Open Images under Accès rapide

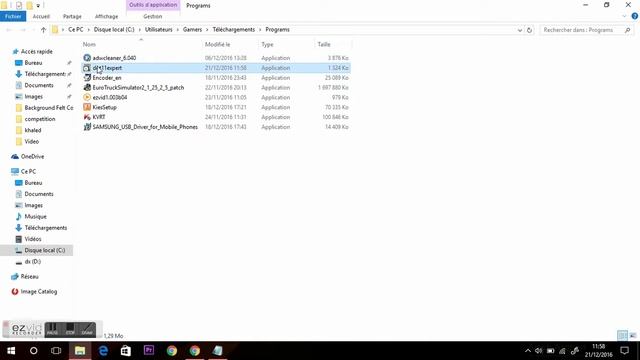[33, 97]
